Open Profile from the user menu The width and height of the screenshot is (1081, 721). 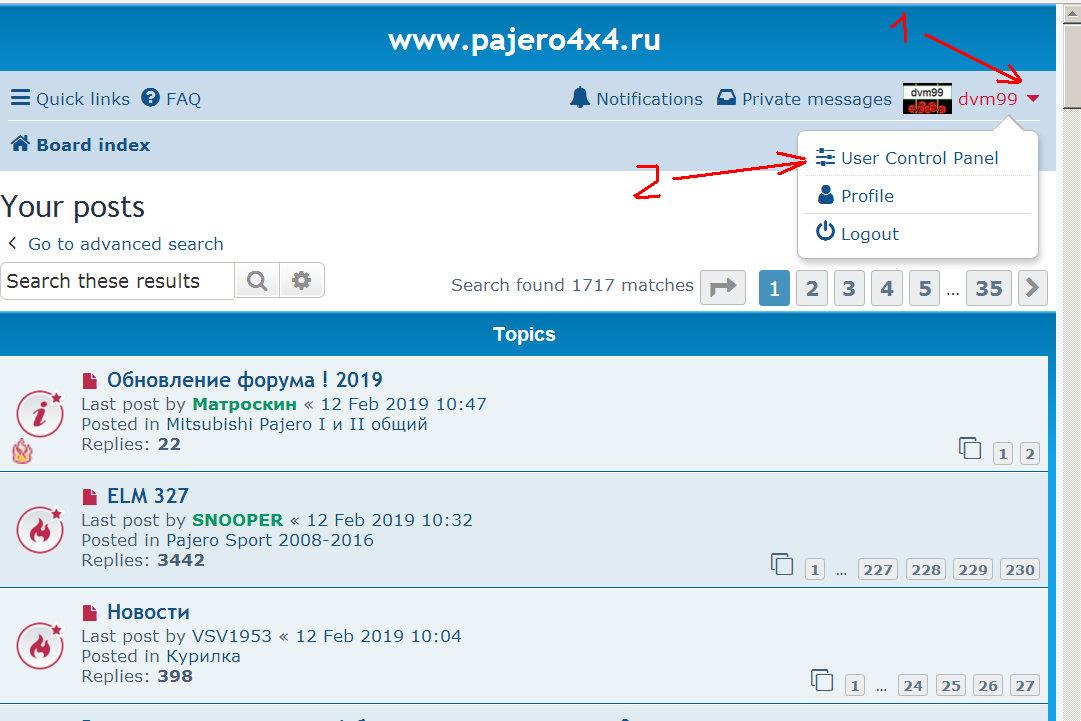(866, 196)
